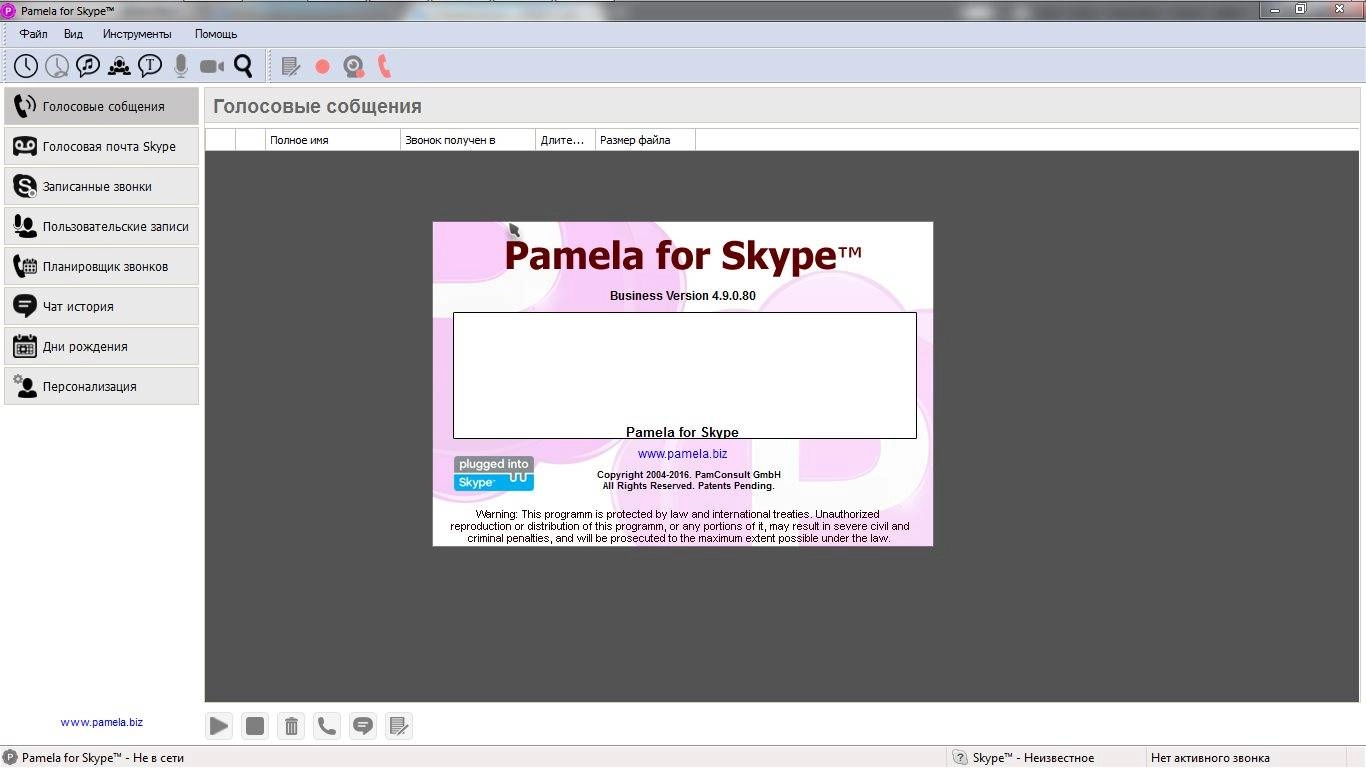1366x768 pixels.
Task: Click the magnifying glass search icon
Action: [243, 66]
